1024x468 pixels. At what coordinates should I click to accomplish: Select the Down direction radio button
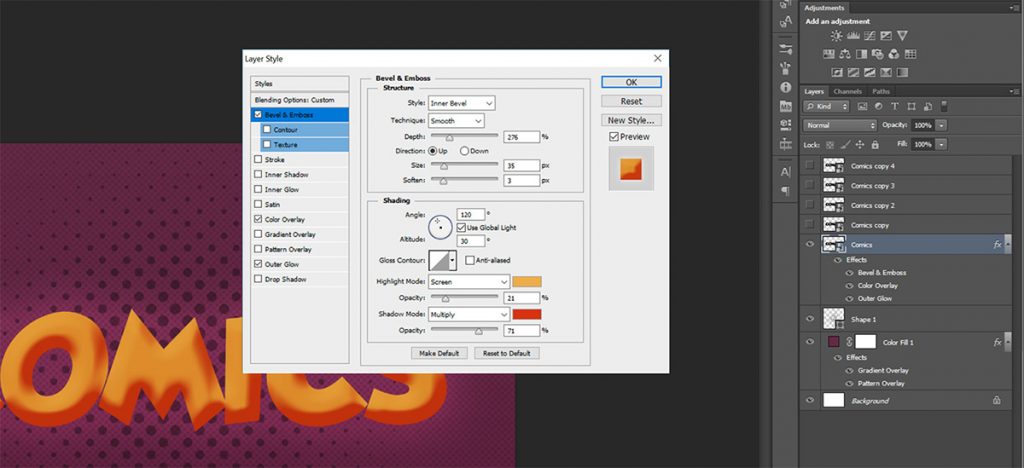click(x=465, y=151)
